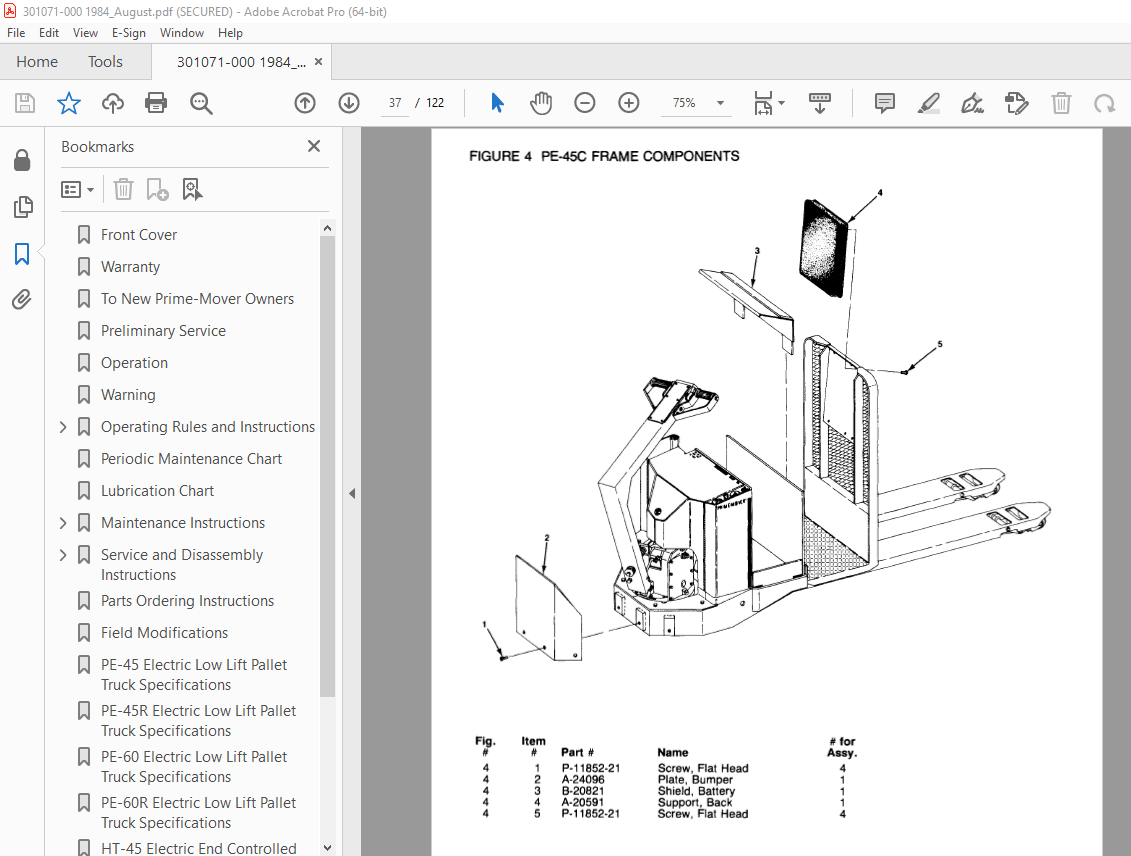Delete pages using the trash icon
1131x856 pixels.
pos(1061,102)
